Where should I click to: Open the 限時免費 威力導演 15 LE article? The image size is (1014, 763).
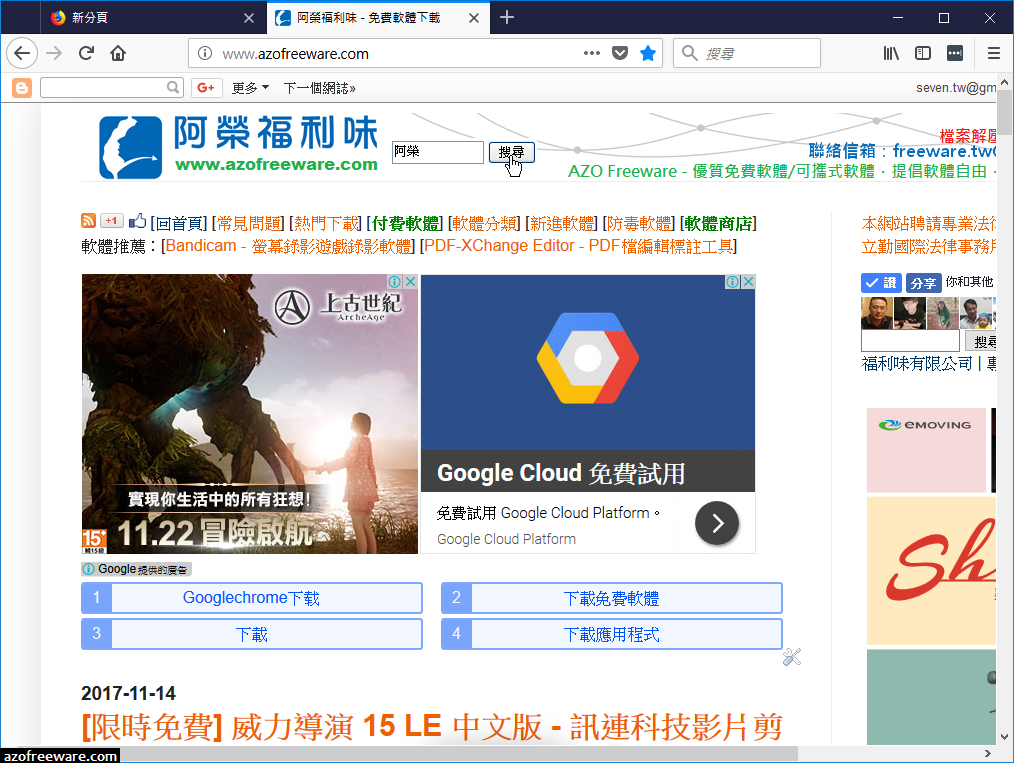click(432, 727)
